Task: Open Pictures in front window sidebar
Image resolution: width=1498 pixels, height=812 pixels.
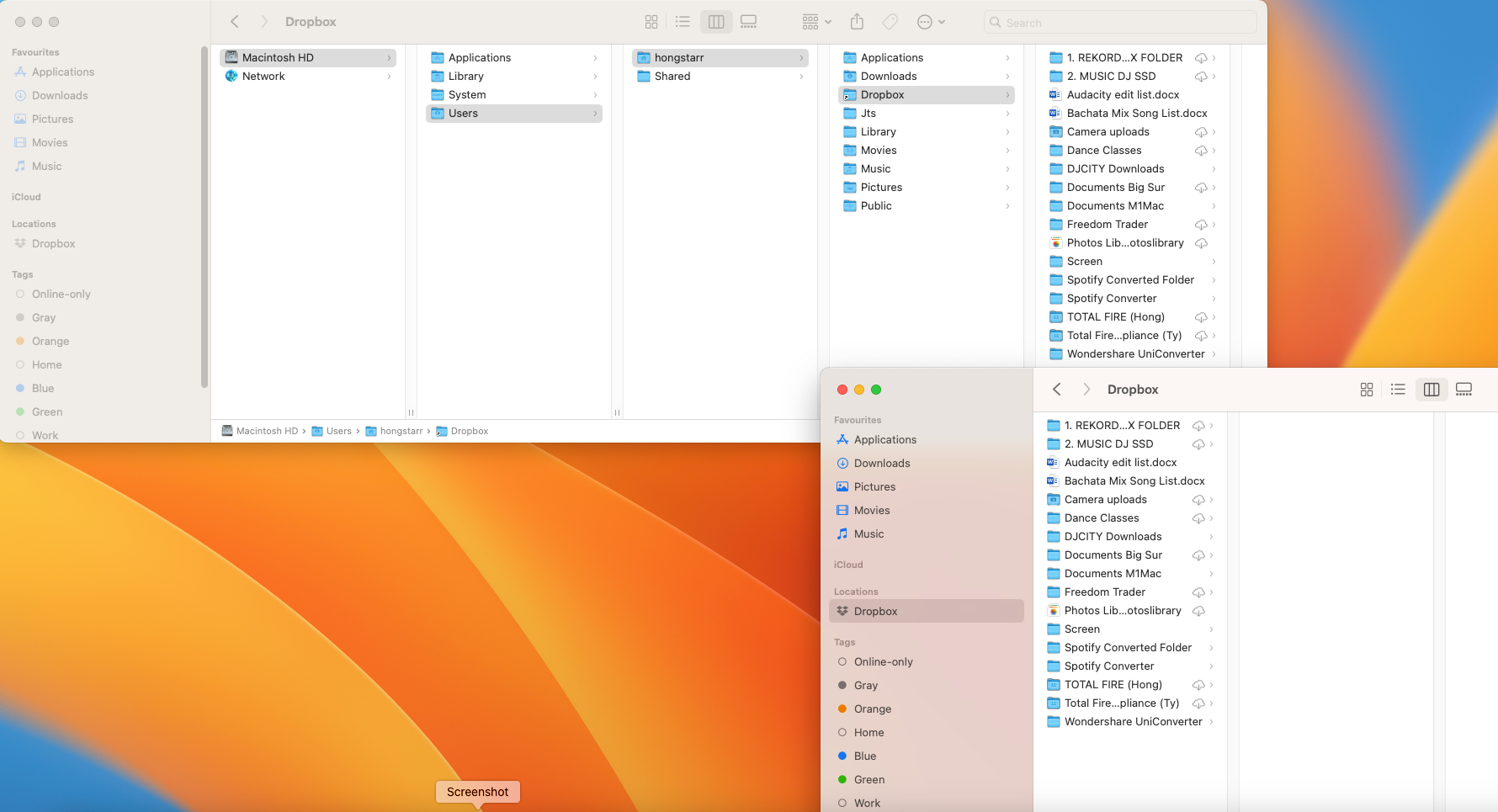Action: pos(927,487)
